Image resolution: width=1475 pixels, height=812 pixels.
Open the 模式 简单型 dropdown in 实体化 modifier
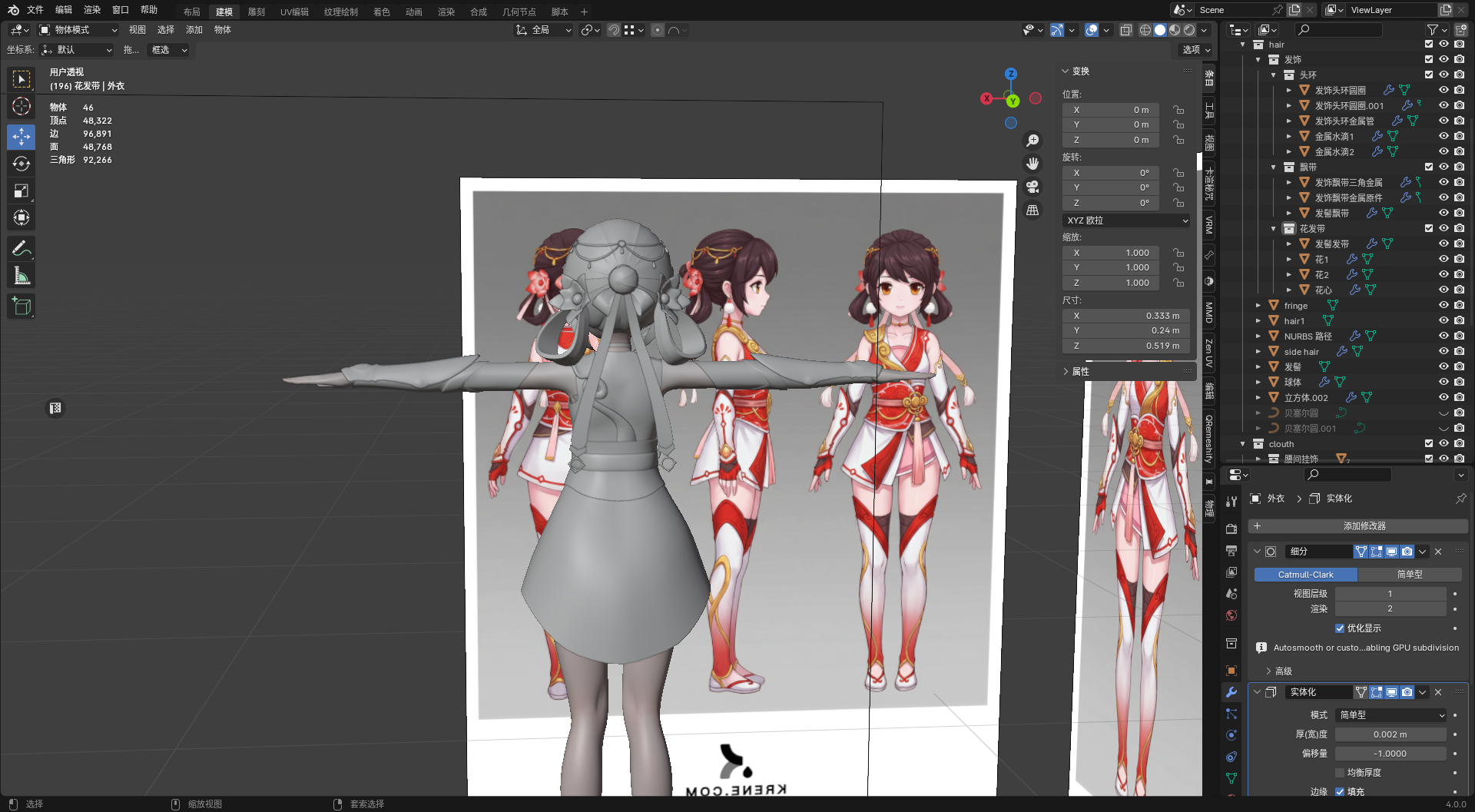tap(1391, 715)
